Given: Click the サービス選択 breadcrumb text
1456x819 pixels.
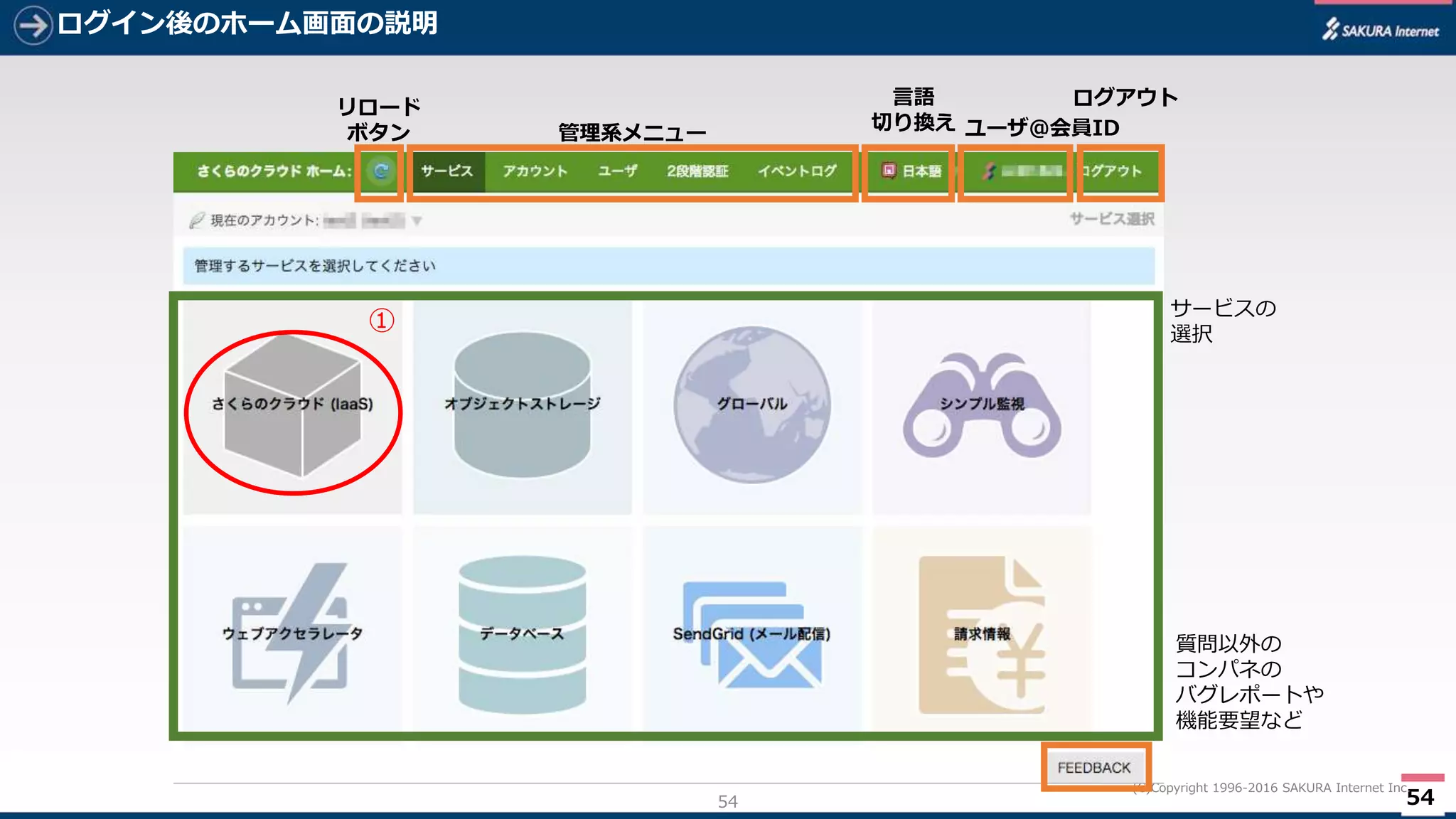Looking at the screenshot, I should [x=1112, y=219].
